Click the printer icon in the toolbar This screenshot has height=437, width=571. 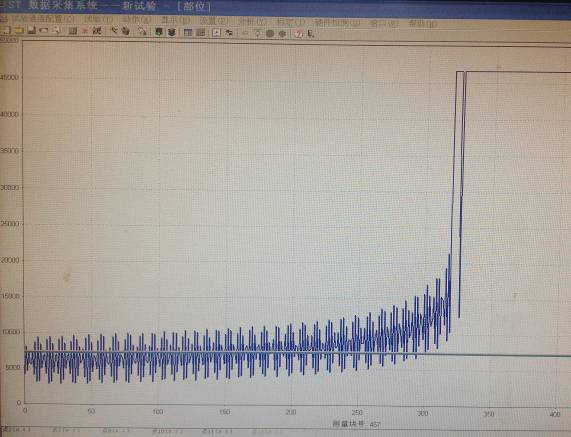tap(44, 31)
